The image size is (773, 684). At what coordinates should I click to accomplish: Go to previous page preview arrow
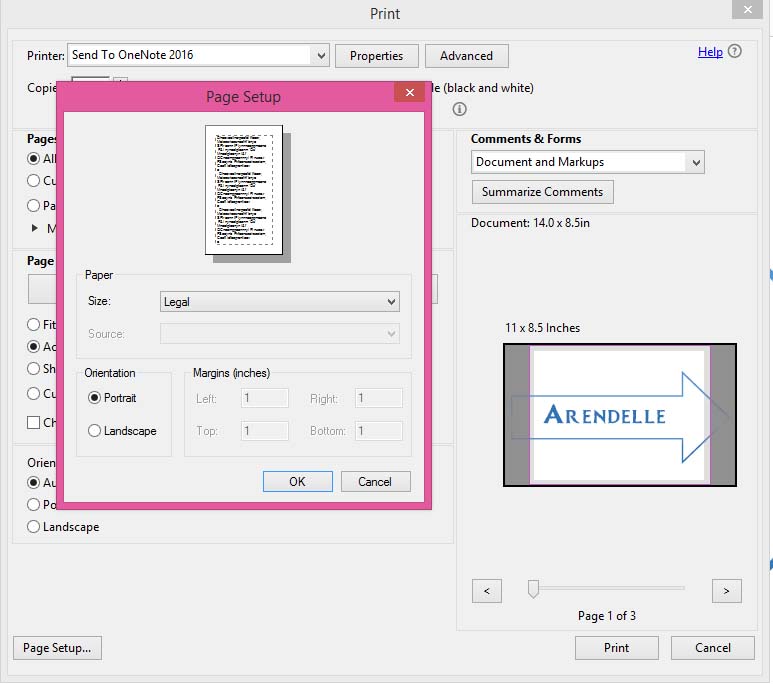(x=486, y=591)
